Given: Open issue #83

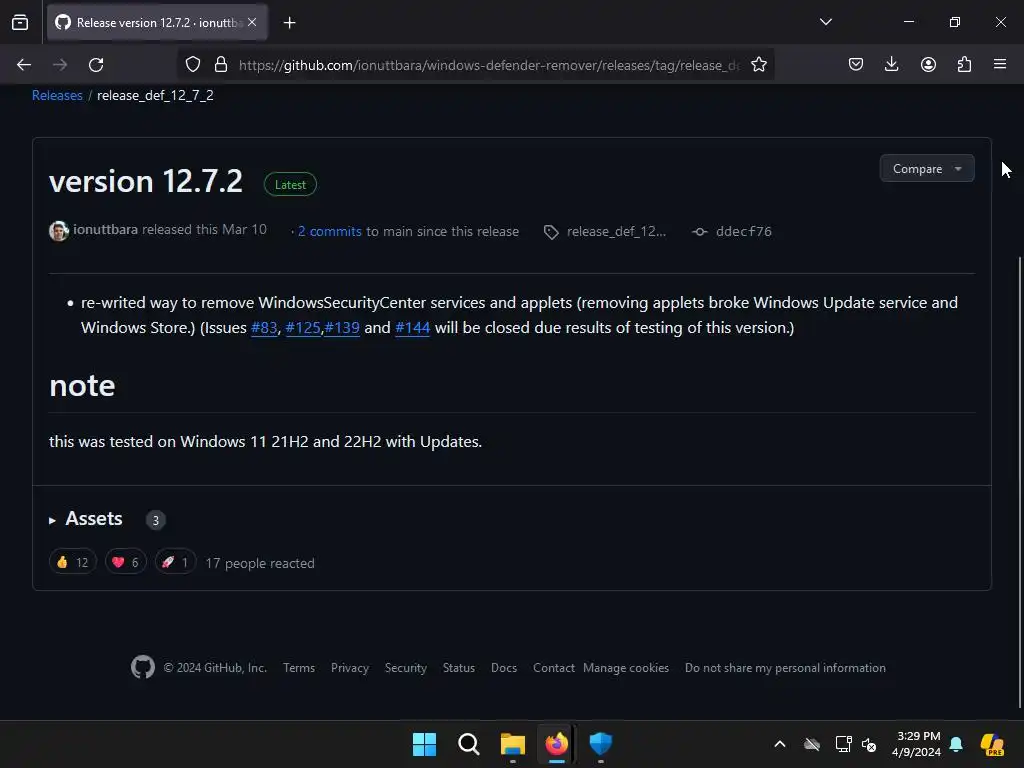Looking at the screenshot, I should [x=264, y=328].
